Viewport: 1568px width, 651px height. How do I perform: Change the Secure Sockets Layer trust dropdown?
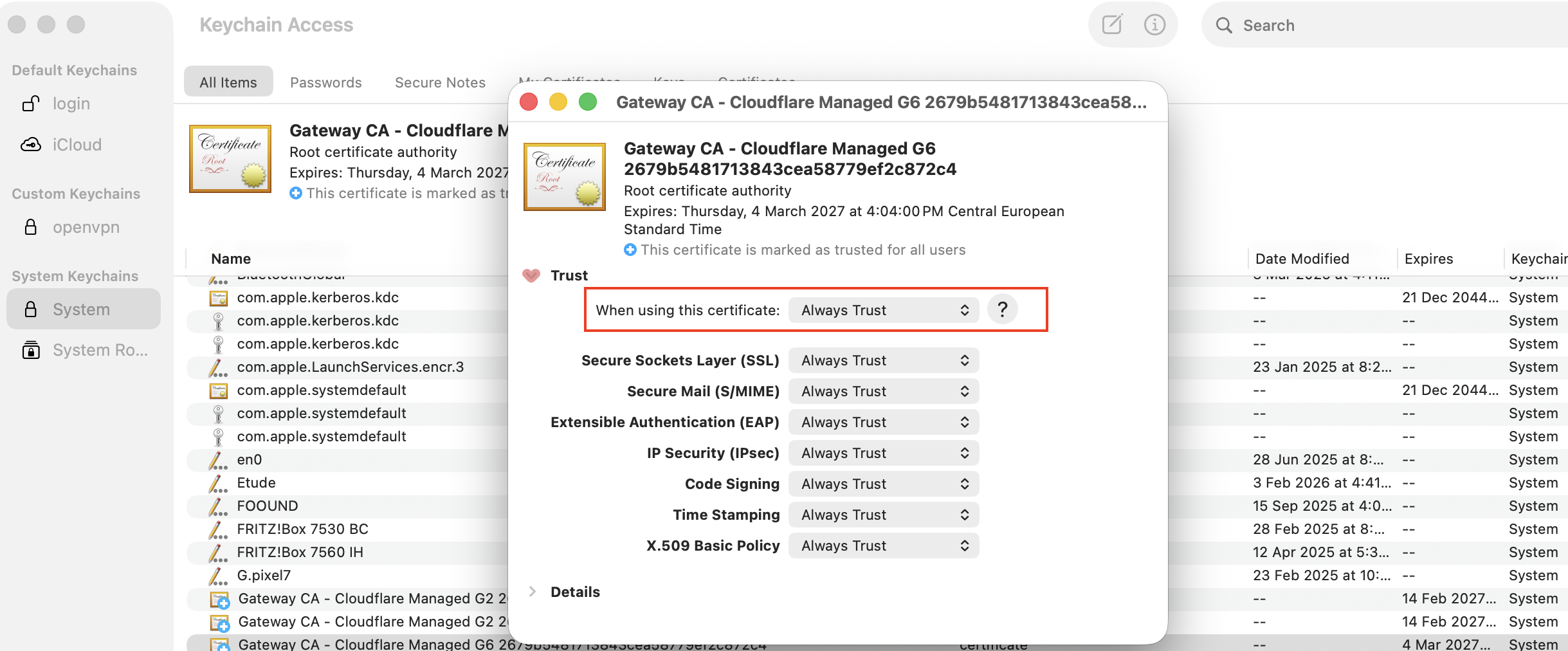(883, 360)
